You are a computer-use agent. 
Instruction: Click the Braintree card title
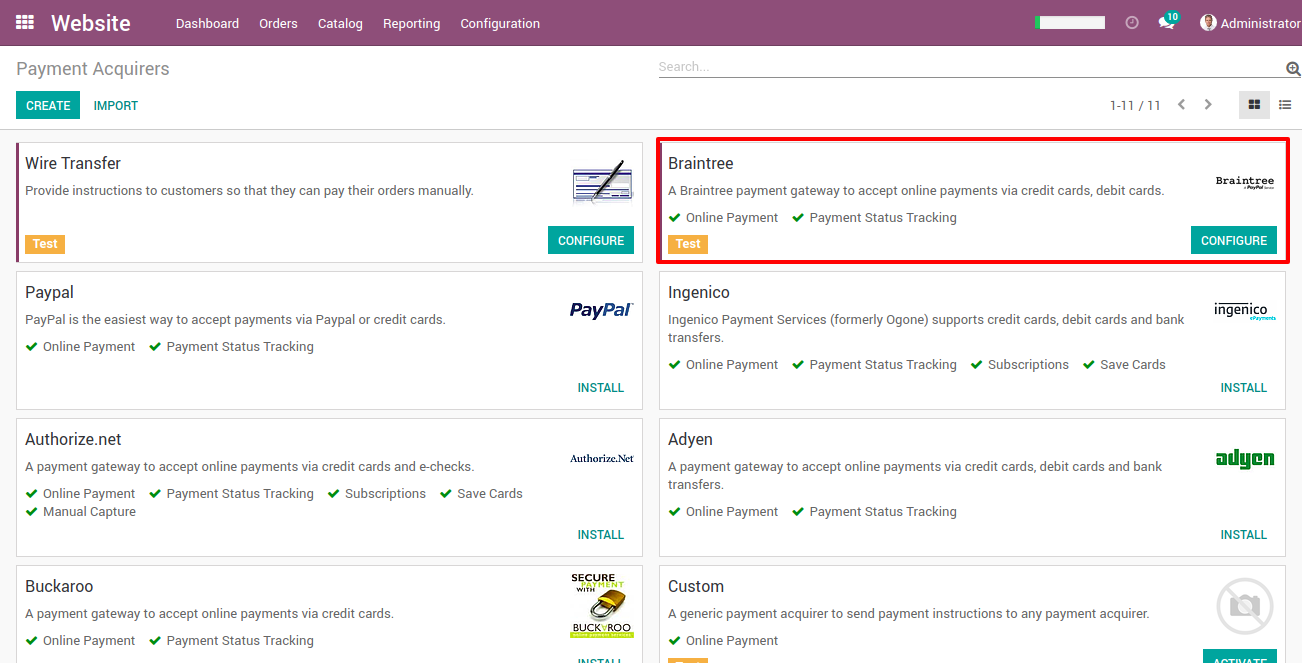tap(701, 163)
